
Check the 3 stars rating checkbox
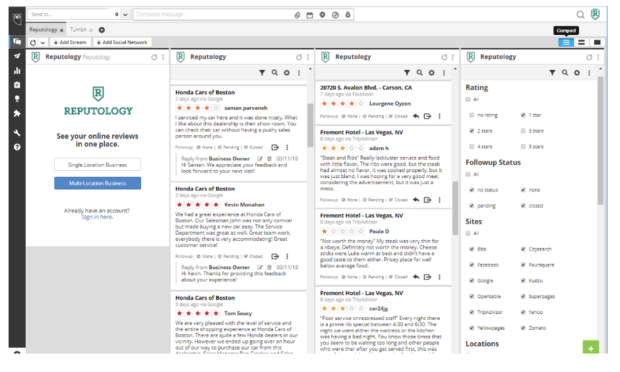(523, 131)
